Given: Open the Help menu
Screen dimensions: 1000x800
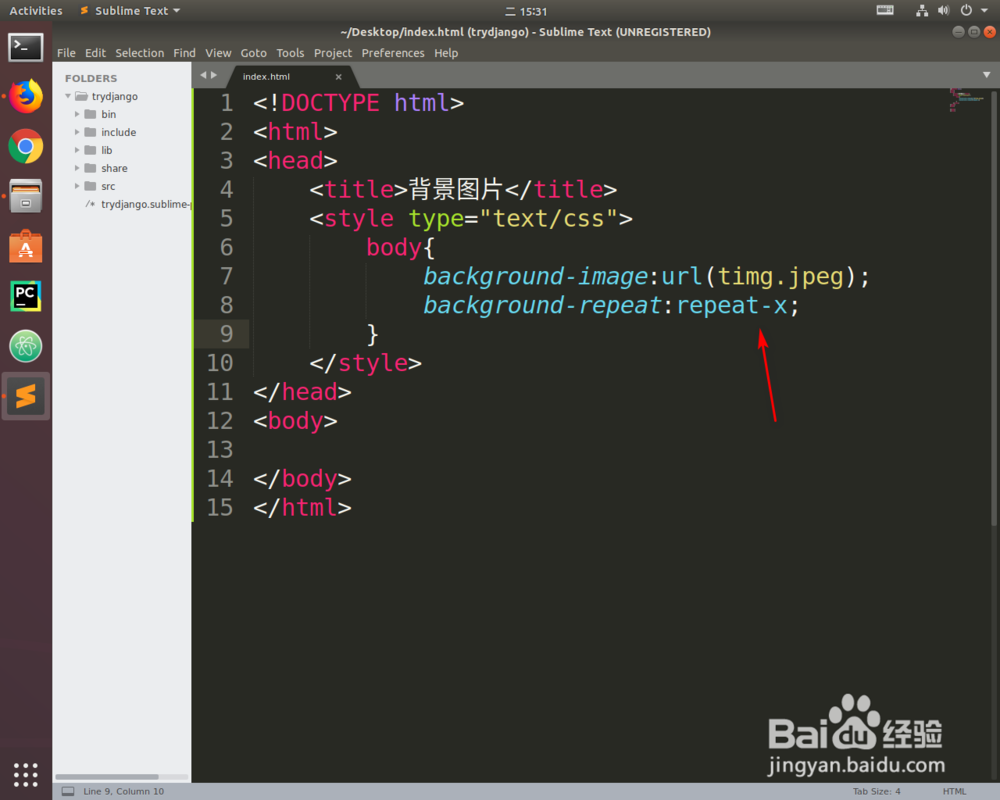Looking at the screenshot, I should (446, 53).
